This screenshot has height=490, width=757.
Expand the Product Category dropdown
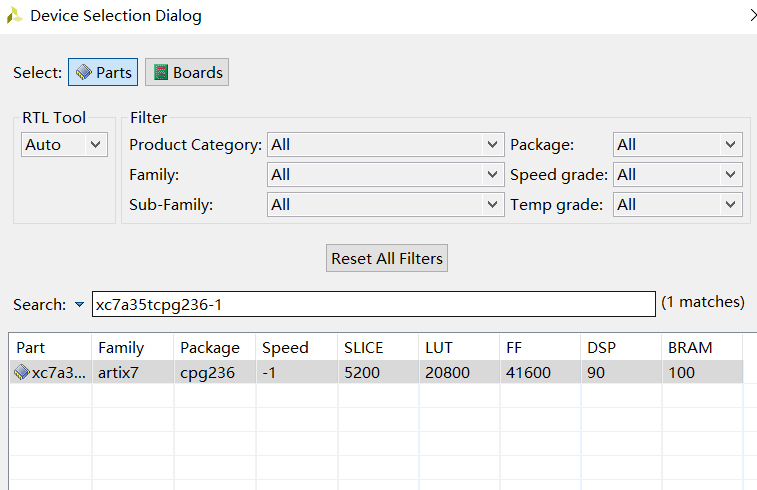(385, 145)
